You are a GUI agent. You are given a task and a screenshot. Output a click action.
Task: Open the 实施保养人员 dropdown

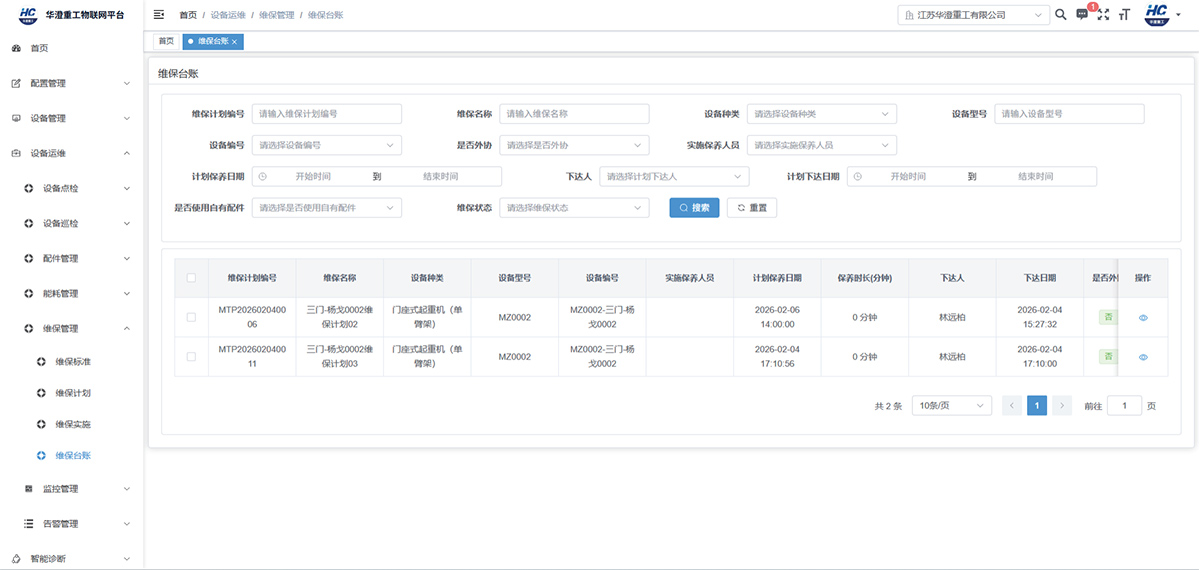click(822, 145)
